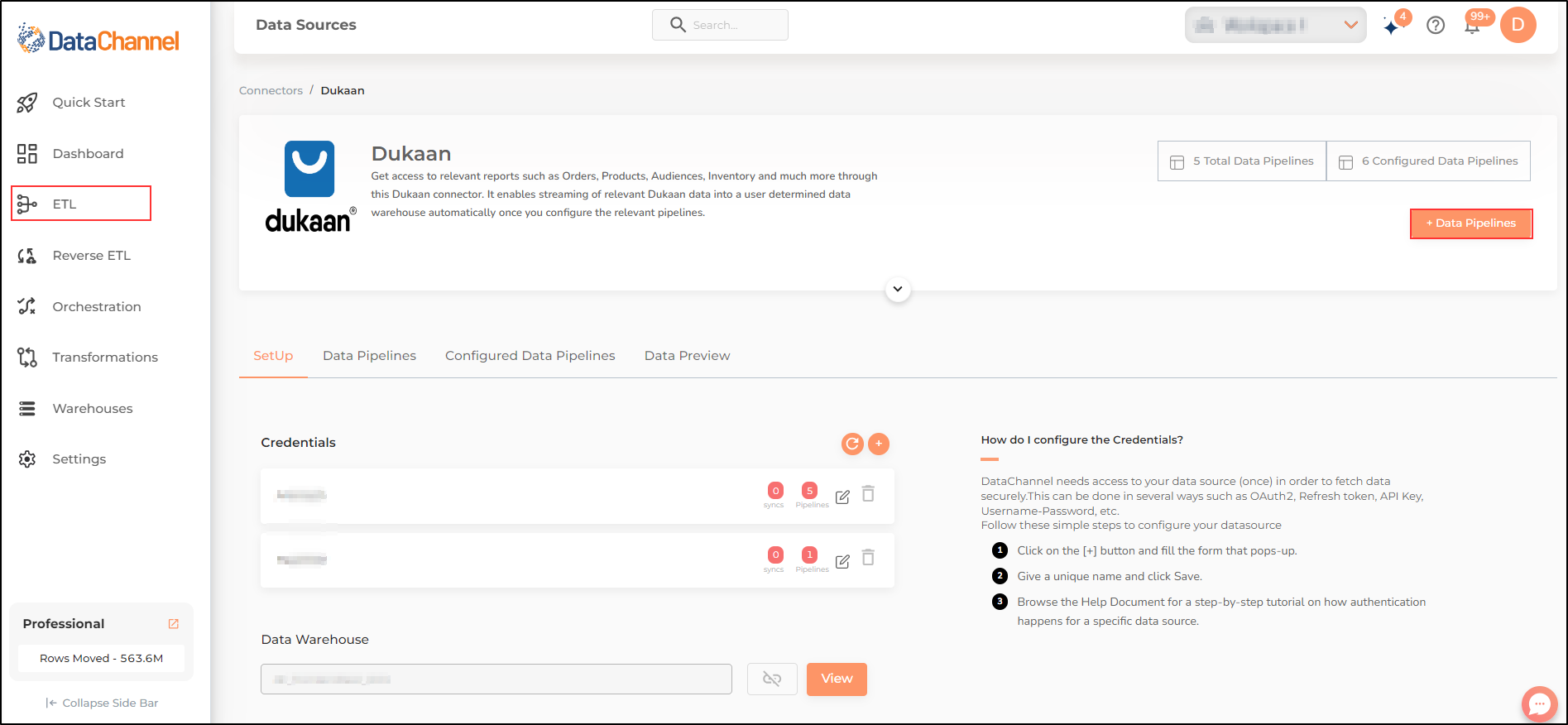1568x725 pixels.
Task: Click 5 Total Data Pipelines box
Action: (x=1242, y=161)
